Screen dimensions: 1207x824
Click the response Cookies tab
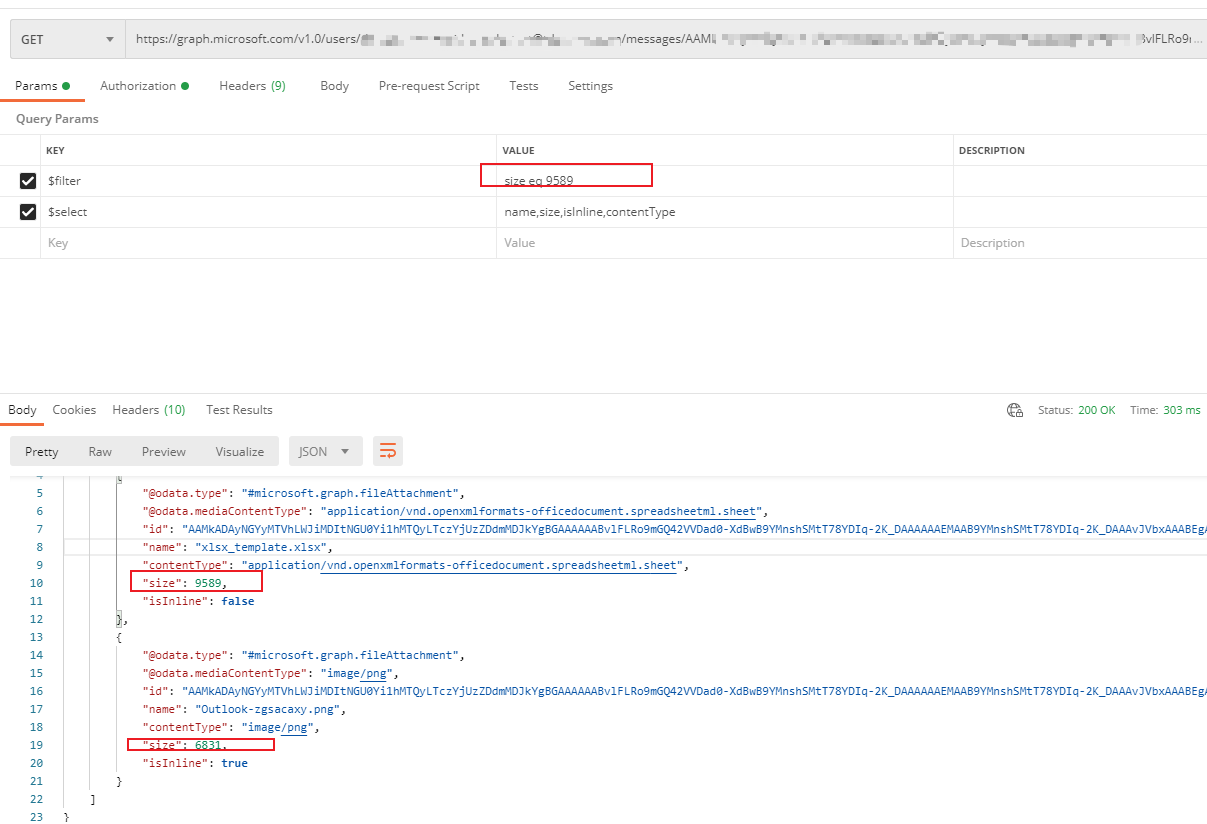(74, 409)
